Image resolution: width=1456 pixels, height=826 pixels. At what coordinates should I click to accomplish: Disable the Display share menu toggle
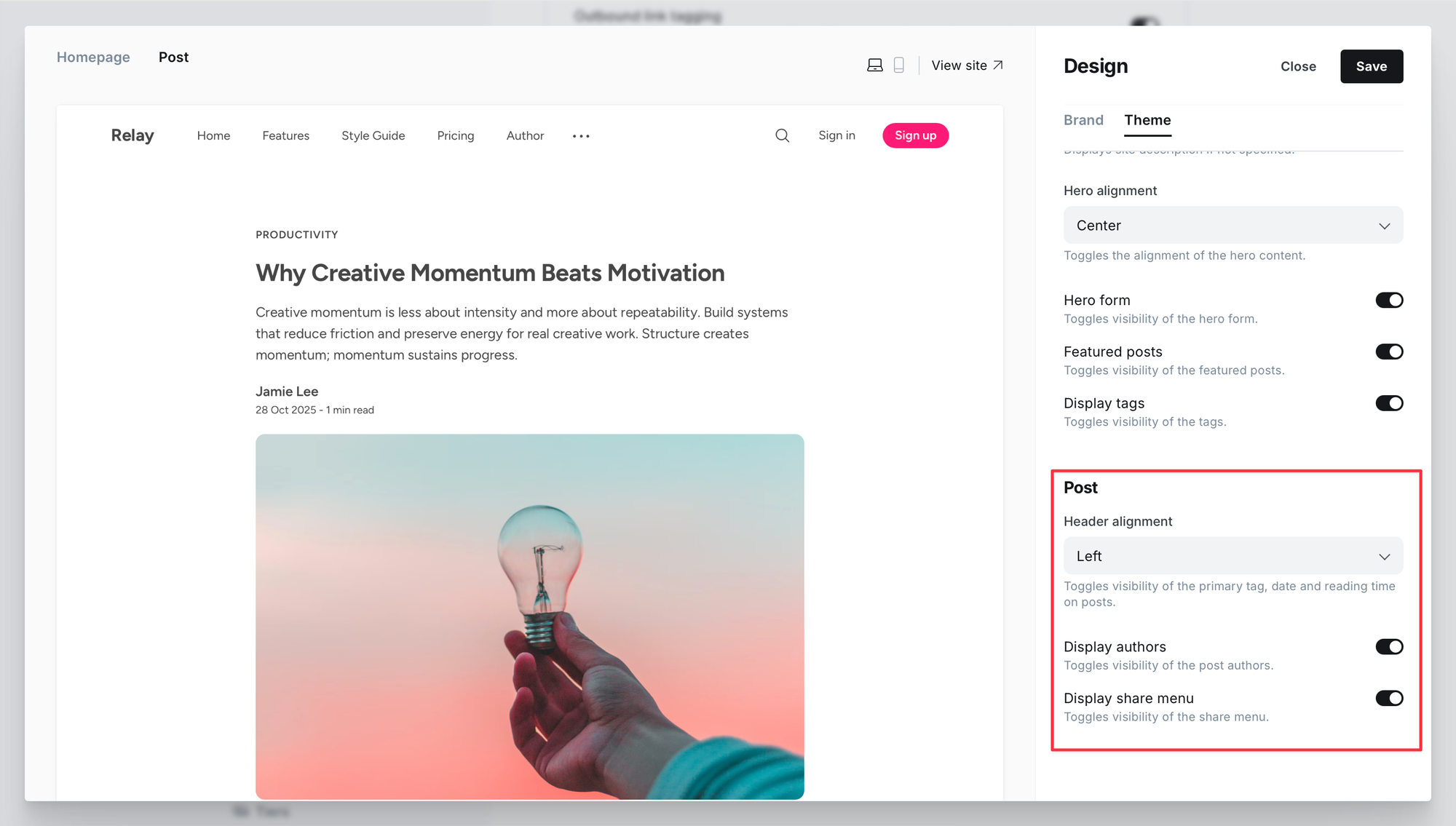1388,699
